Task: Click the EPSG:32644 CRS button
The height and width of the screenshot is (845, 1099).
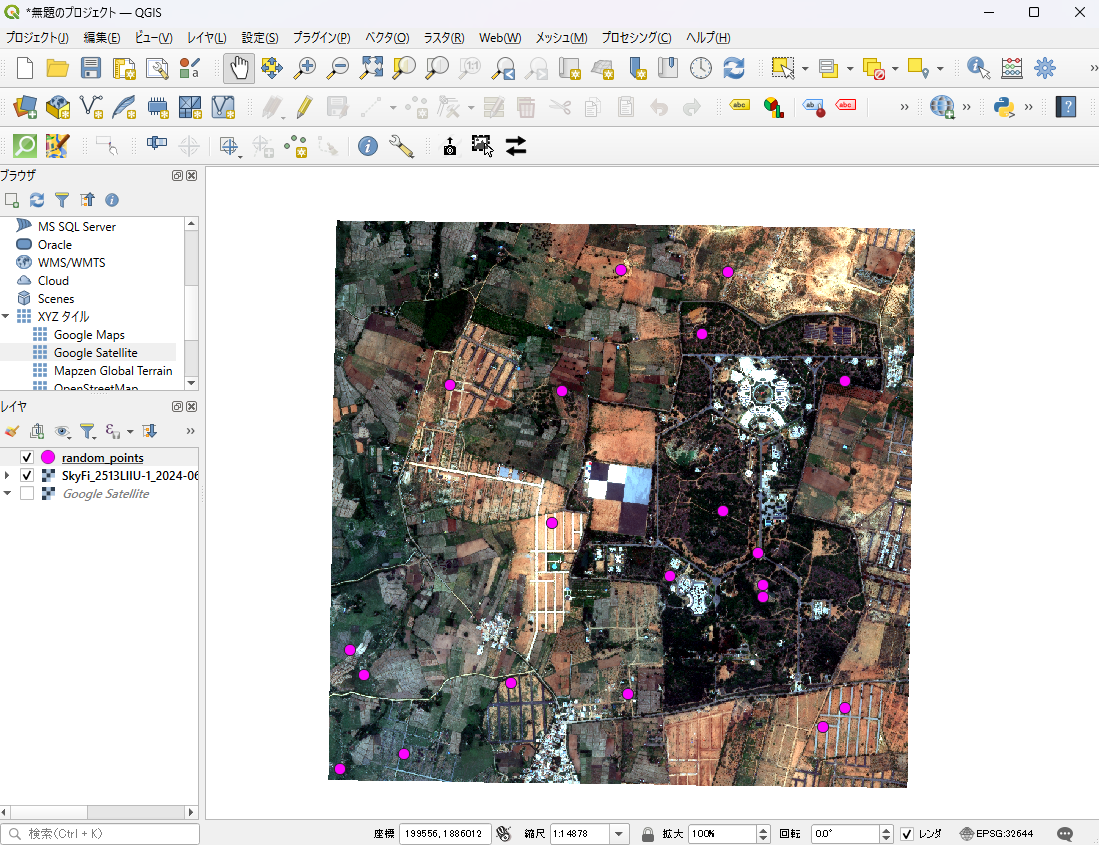Action: [996, 834]
